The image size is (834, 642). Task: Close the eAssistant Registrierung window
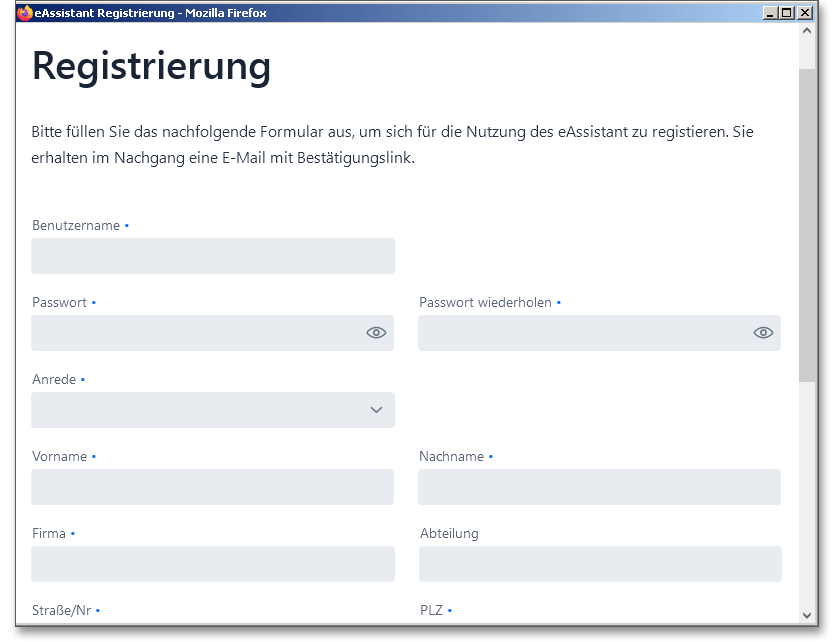[804, 13]
